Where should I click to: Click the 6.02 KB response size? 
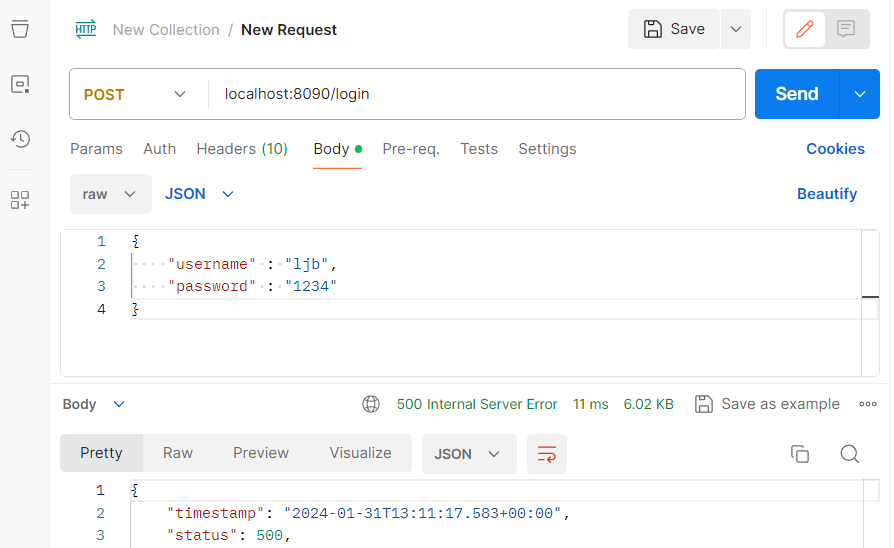click(x=648, y=404)
